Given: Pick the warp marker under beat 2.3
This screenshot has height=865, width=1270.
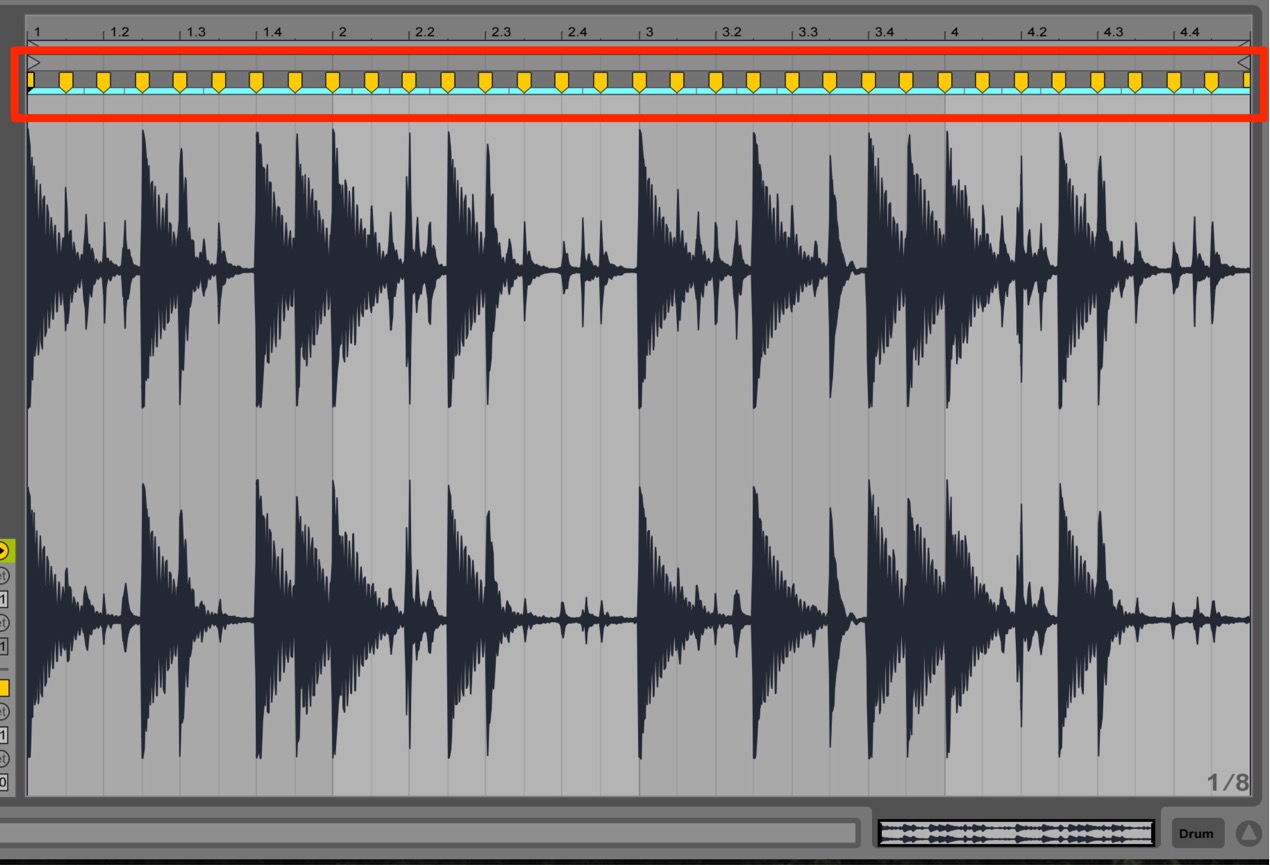Looking at the screenshot, I should (486, 82).
